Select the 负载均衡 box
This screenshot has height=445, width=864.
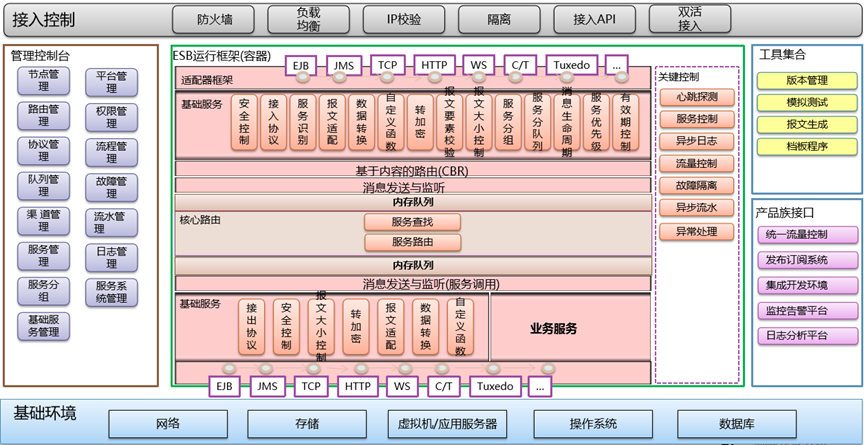pos(309,20)
